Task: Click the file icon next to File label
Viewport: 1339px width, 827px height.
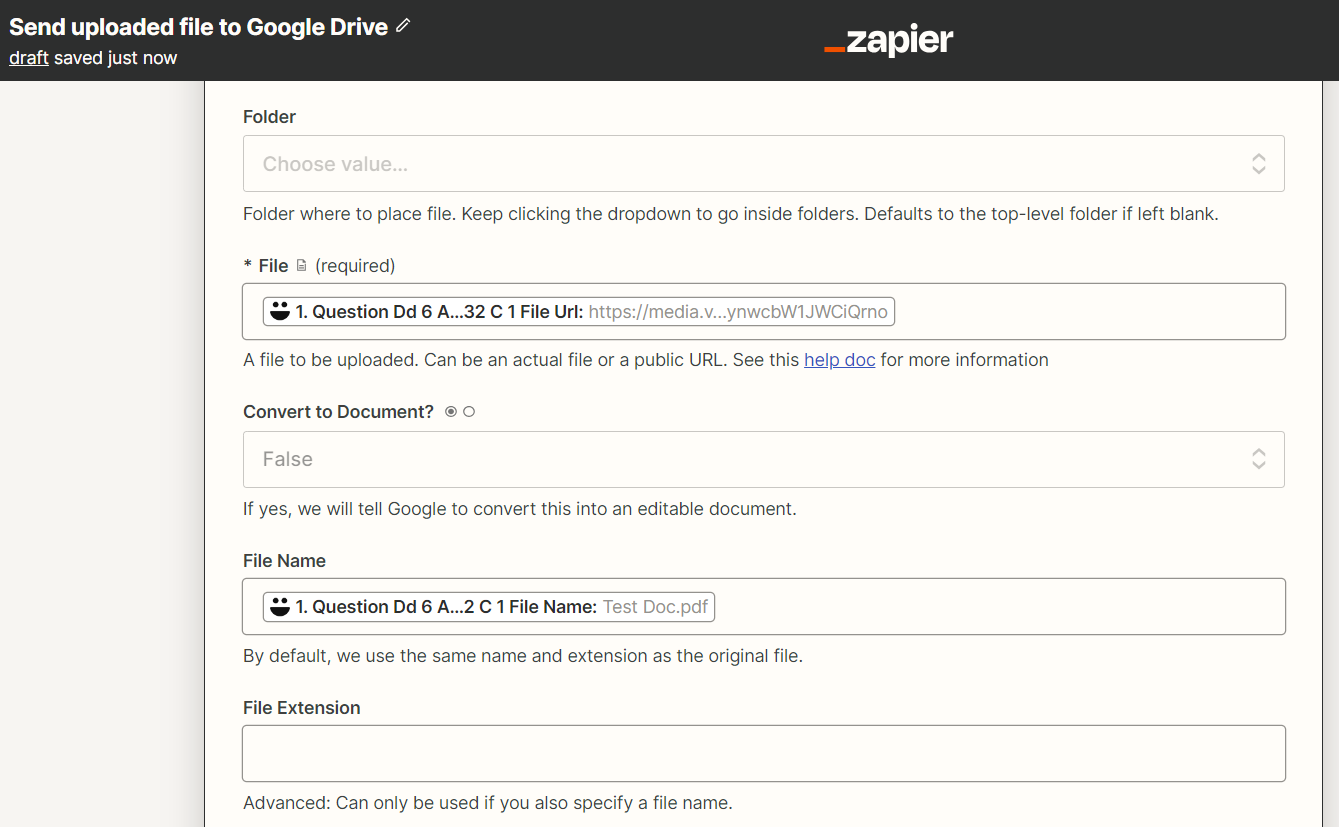Action: (x=301, y=266)
